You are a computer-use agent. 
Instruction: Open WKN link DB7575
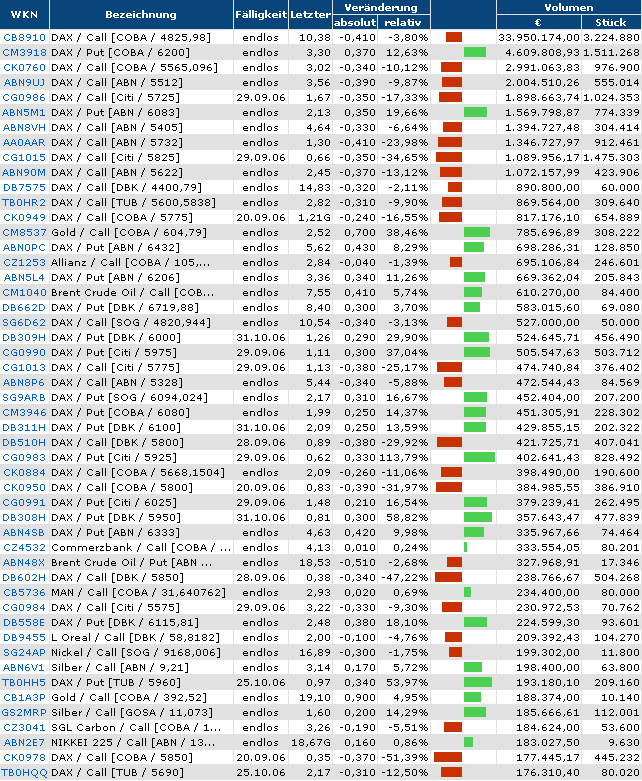point(24,187)
